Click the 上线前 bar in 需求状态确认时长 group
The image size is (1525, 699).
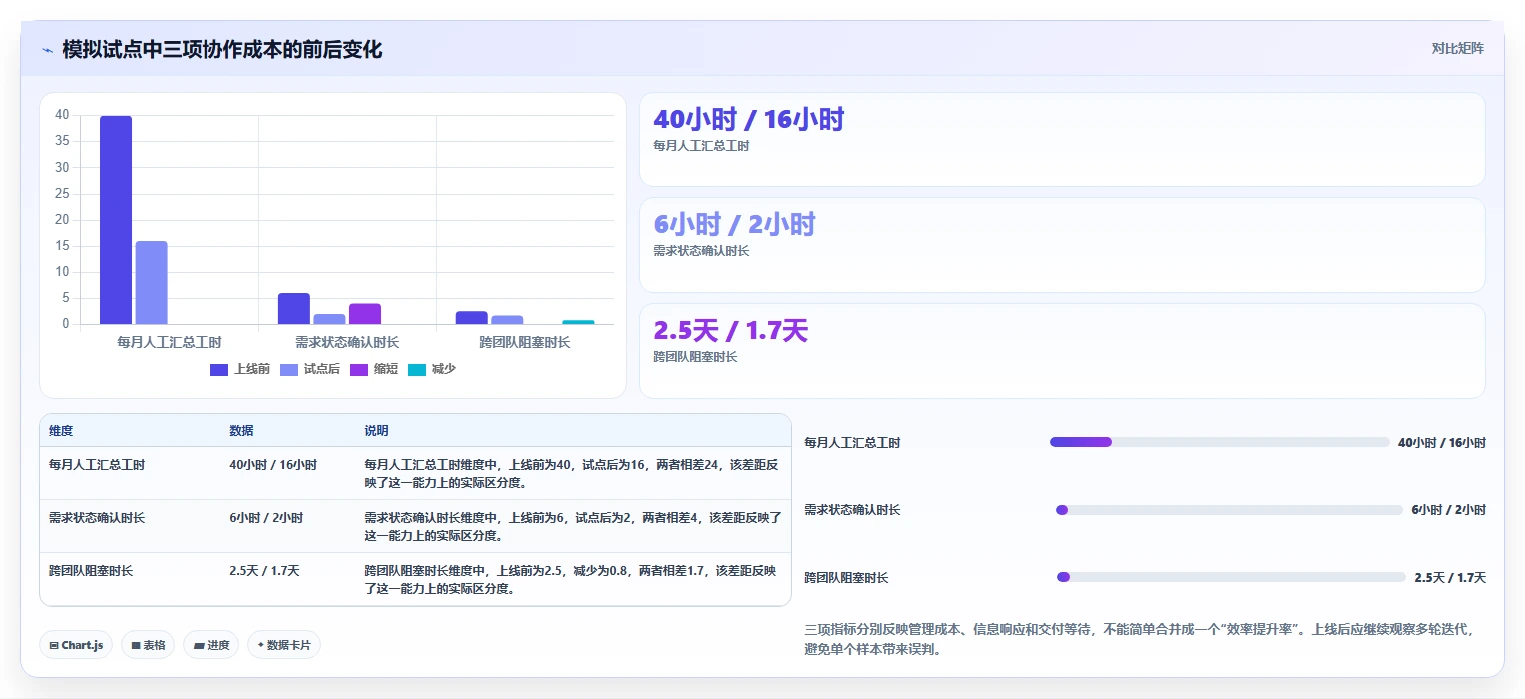pyautogui.click(x=294, y=308)
